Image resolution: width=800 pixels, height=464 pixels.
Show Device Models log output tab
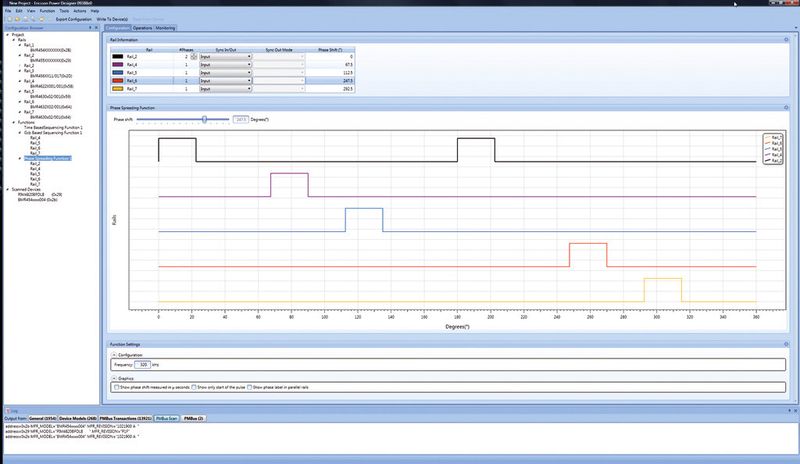(78, 419)
